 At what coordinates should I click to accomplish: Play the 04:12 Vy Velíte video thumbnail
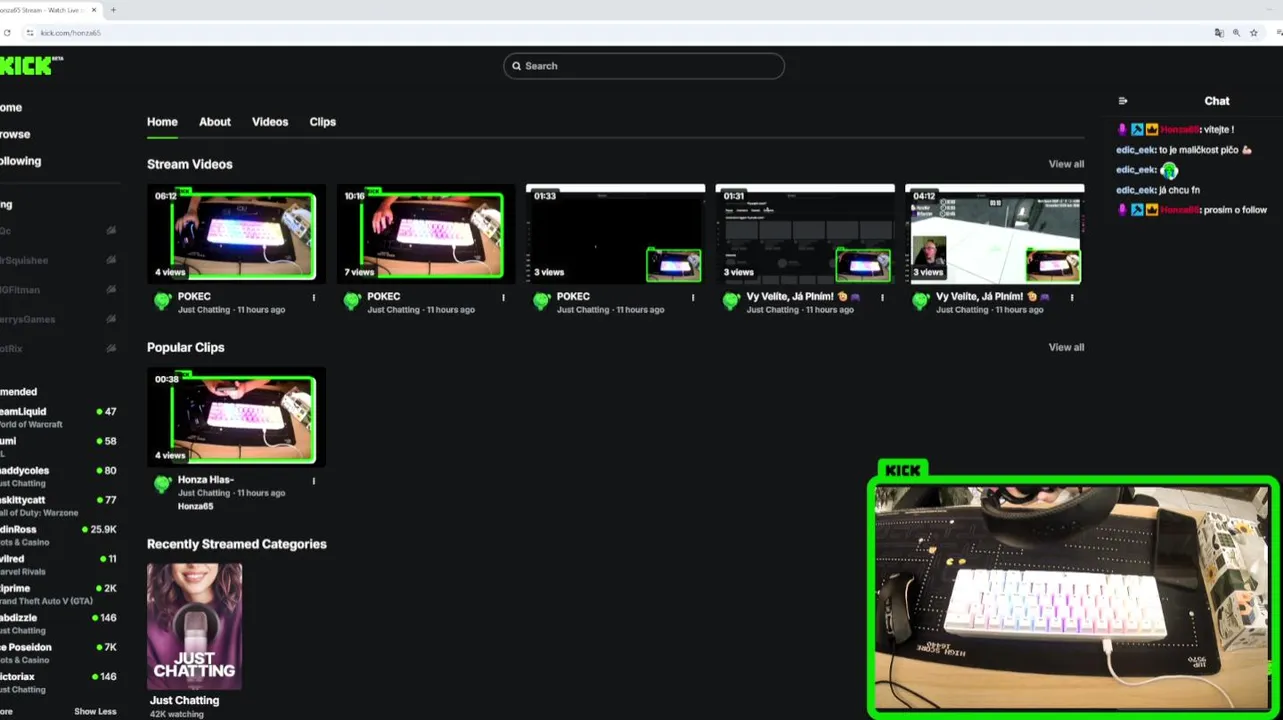click(994, 233)
